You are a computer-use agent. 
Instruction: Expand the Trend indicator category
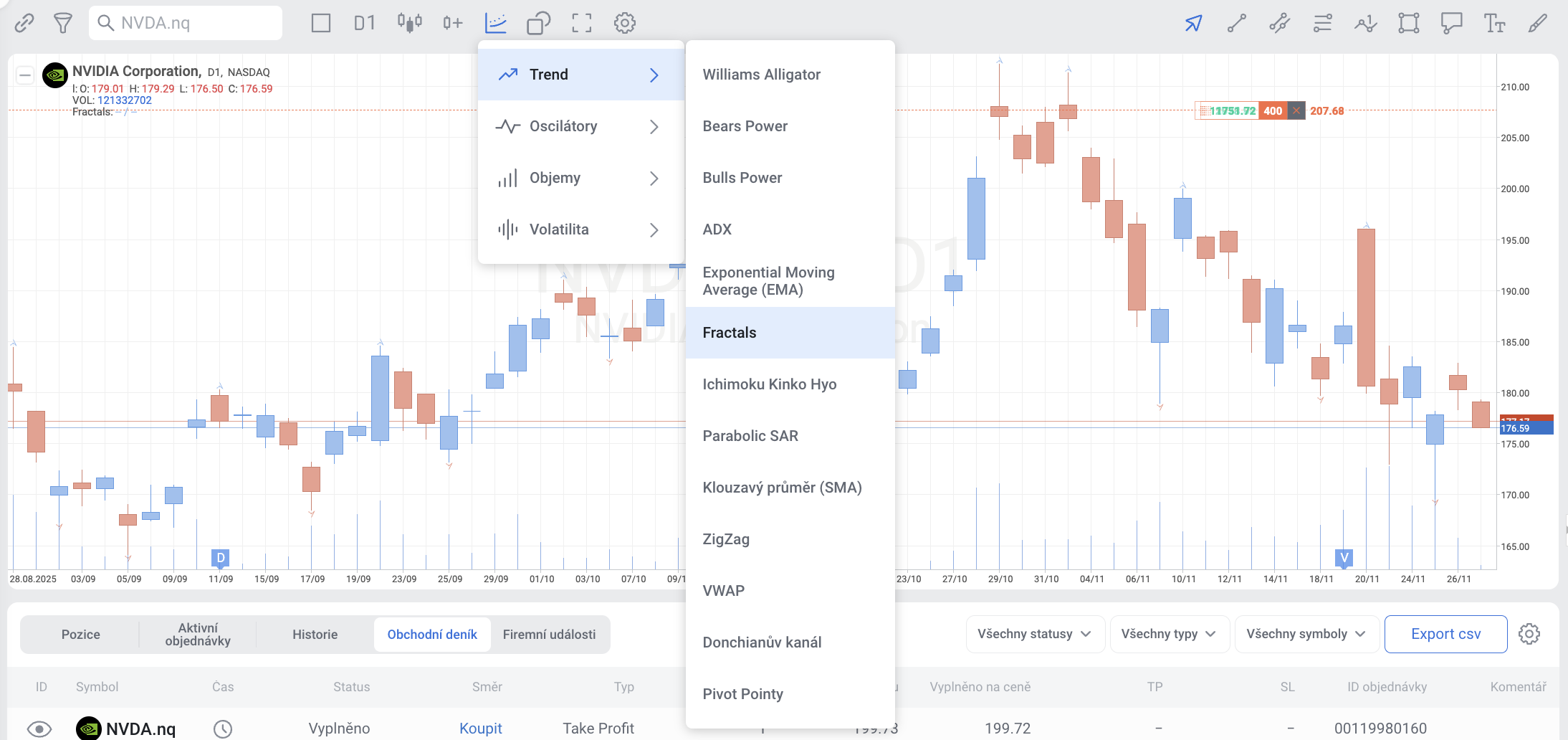pos(581,75)
